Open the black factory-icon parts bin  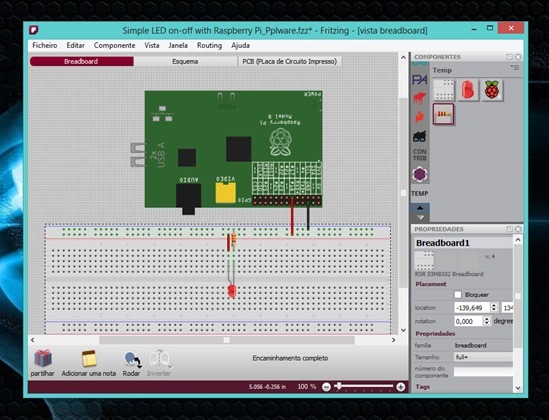point(419,136)
